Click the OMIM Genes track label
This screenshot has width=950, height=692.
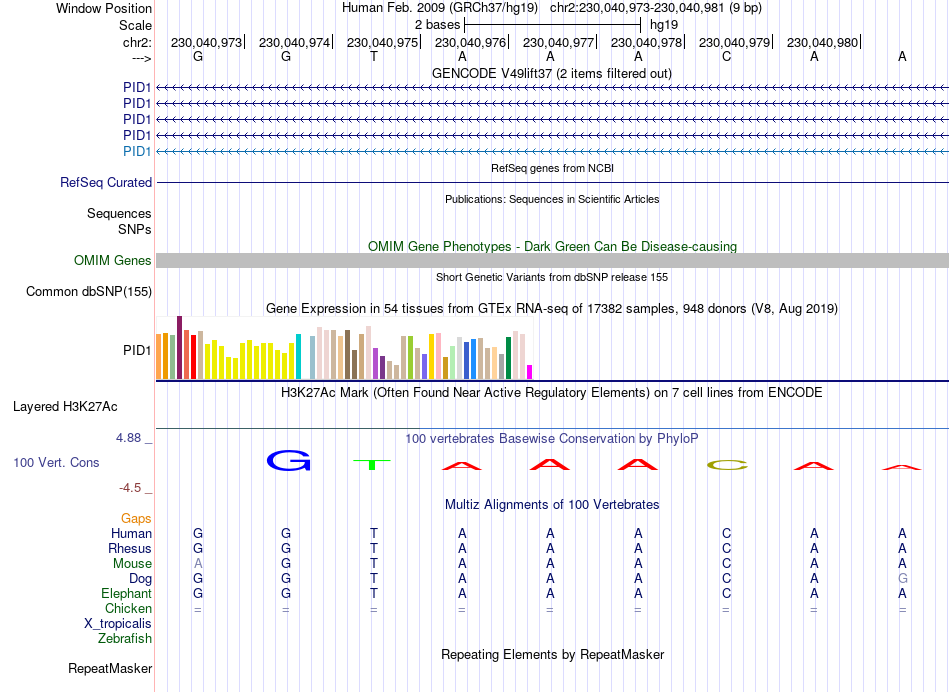(x=113, y=260)
